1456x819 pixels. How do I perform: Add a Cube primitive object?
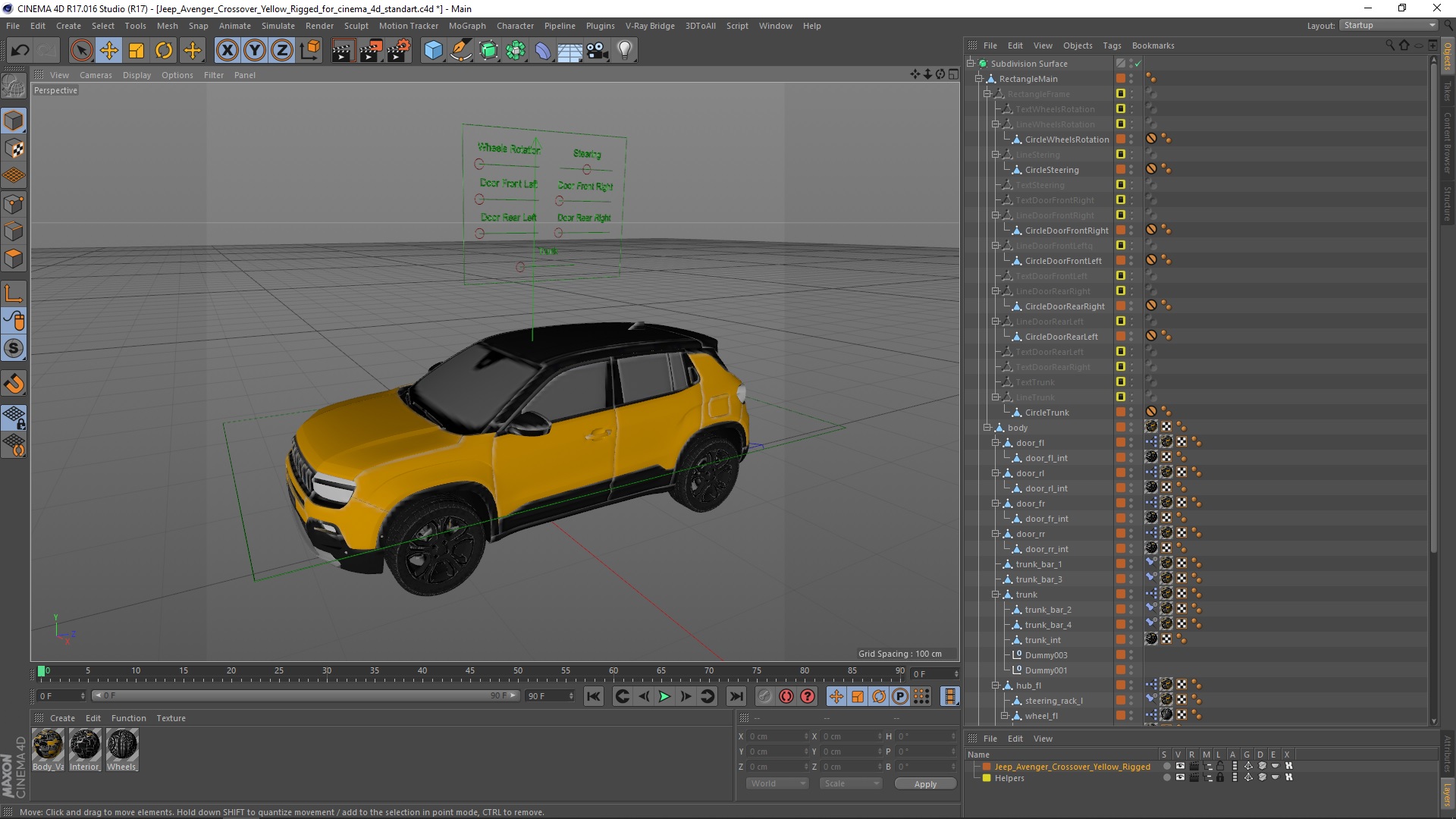[x=433, y=51]
